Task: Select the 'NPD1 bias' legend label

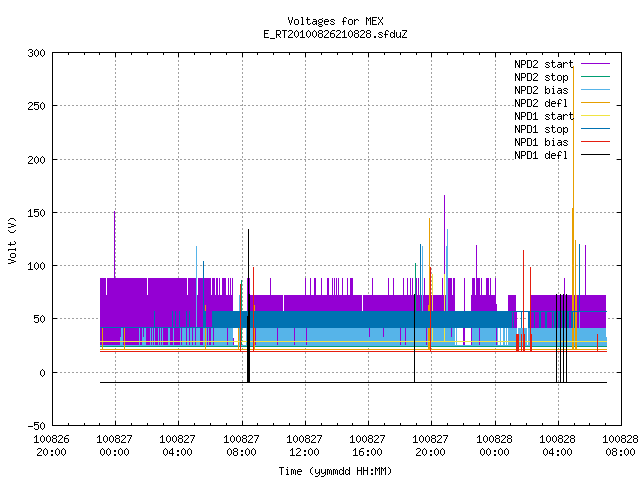Action: click(541, 142)
